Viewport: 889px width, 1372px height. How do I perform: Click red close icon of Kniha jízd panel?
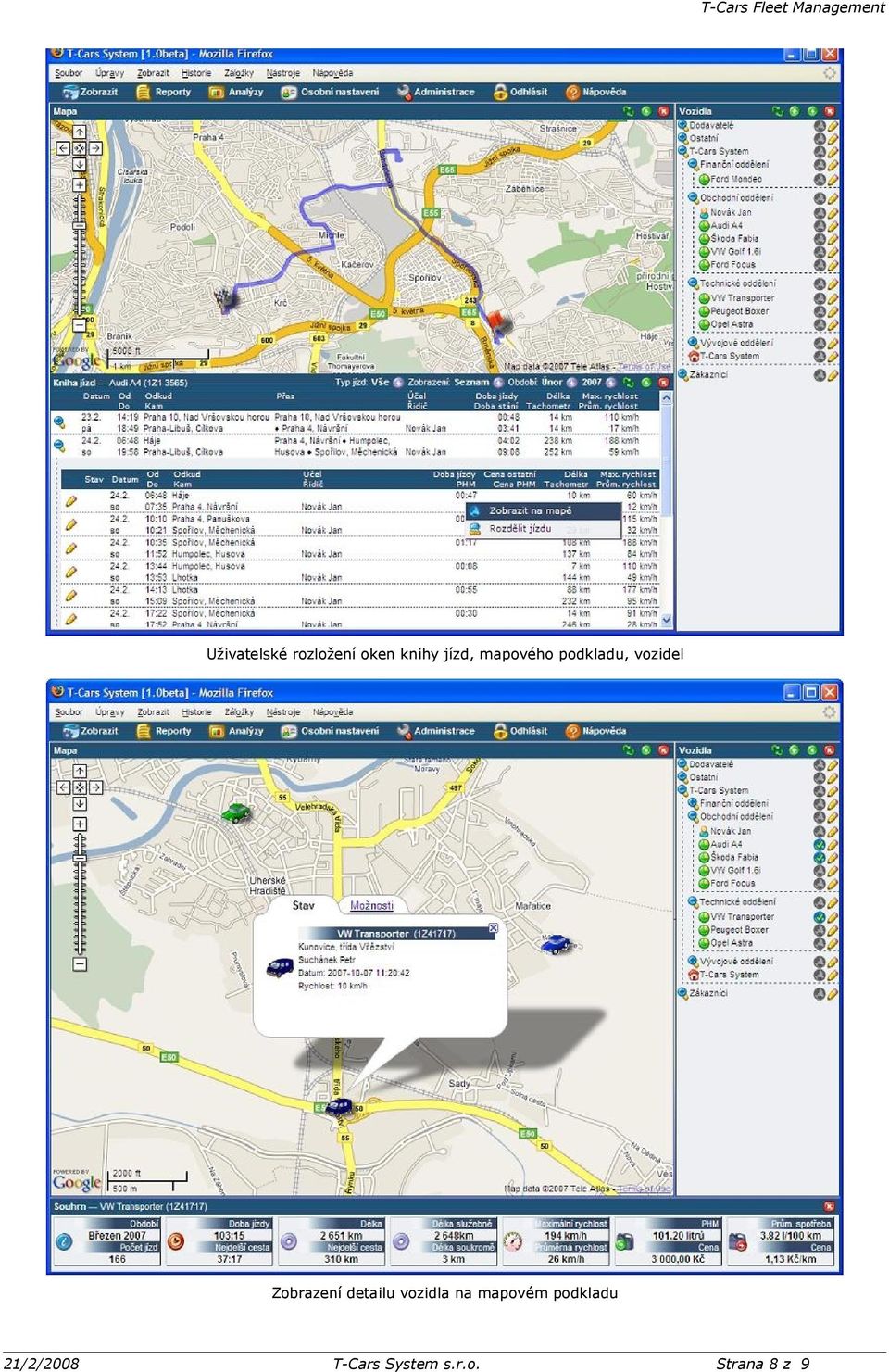click(x=663, y=382)
